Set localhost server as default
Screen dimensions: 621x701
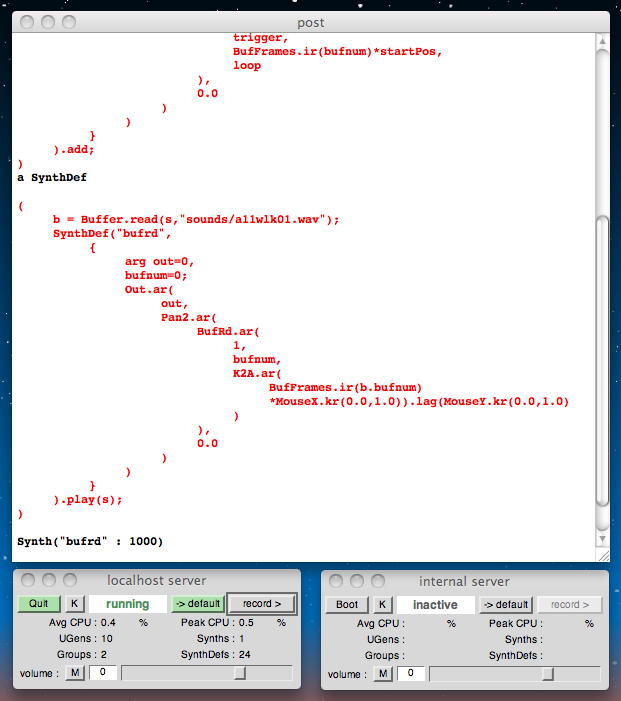(x=198, y=604)
